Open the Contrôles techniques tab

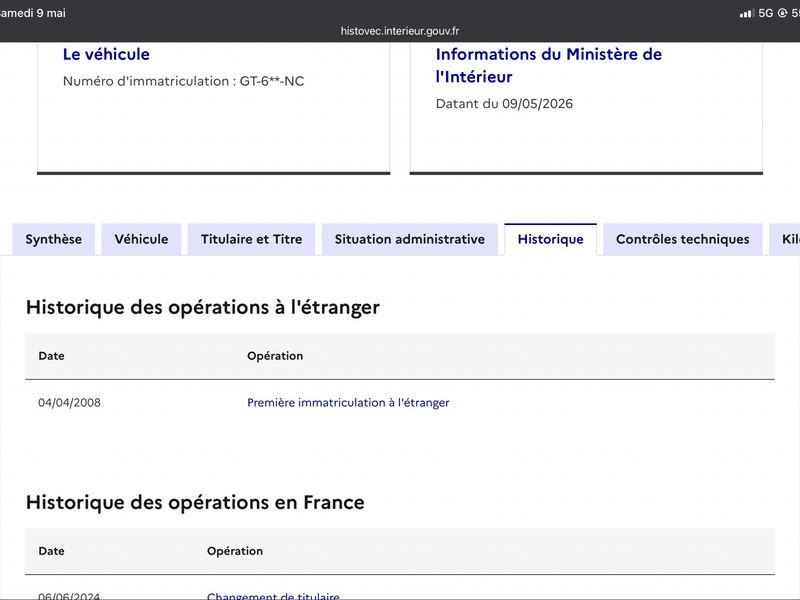(683, 239)
